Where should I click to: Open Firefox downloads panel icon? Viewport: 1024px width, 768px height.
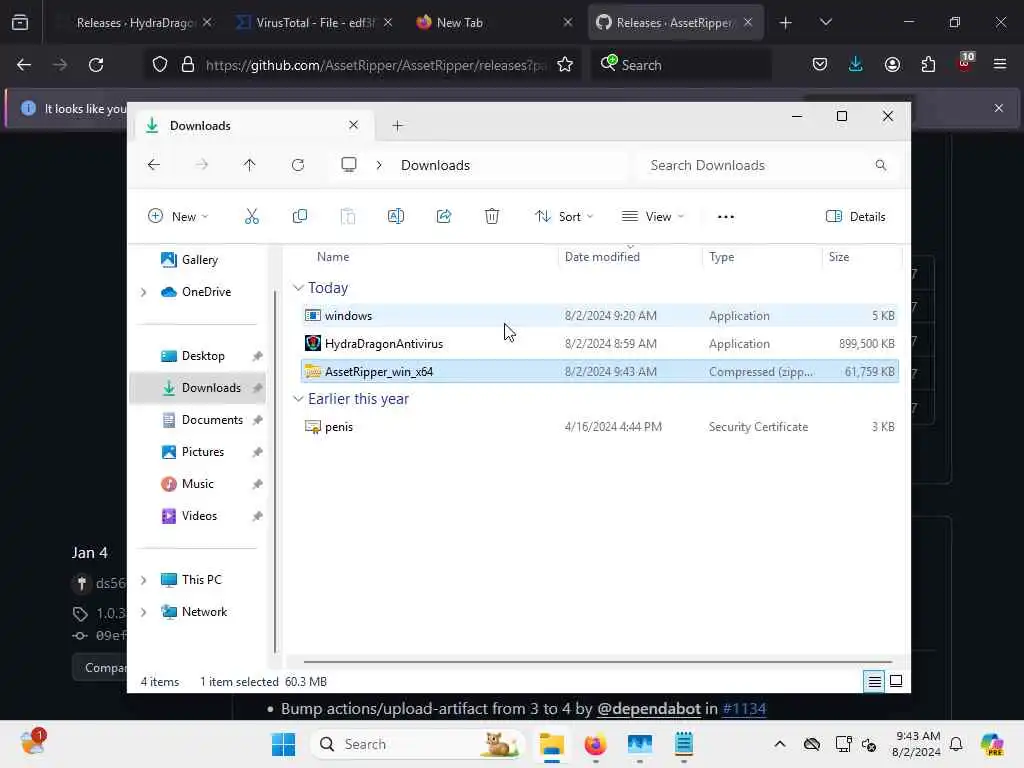click(856, 64)
